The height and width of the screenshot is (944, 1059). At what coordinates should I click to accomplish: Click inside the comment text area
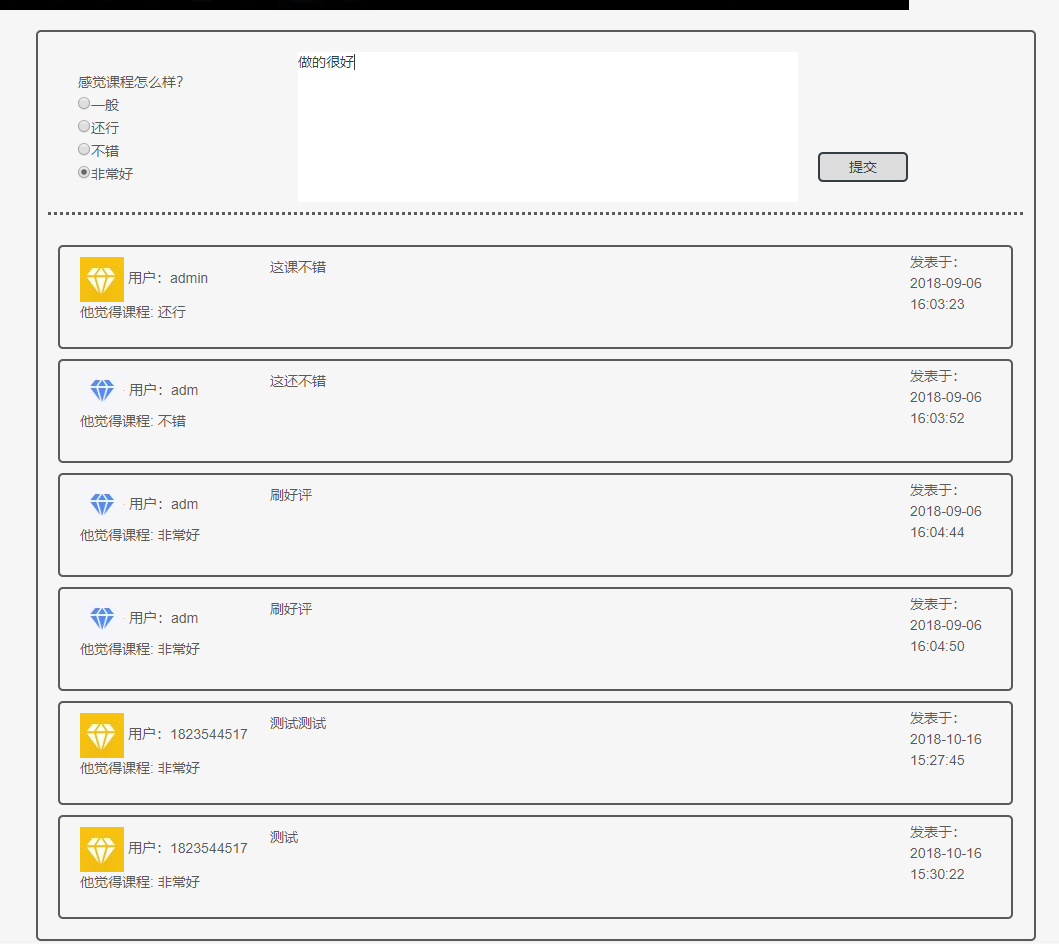[x=547, y=127]
